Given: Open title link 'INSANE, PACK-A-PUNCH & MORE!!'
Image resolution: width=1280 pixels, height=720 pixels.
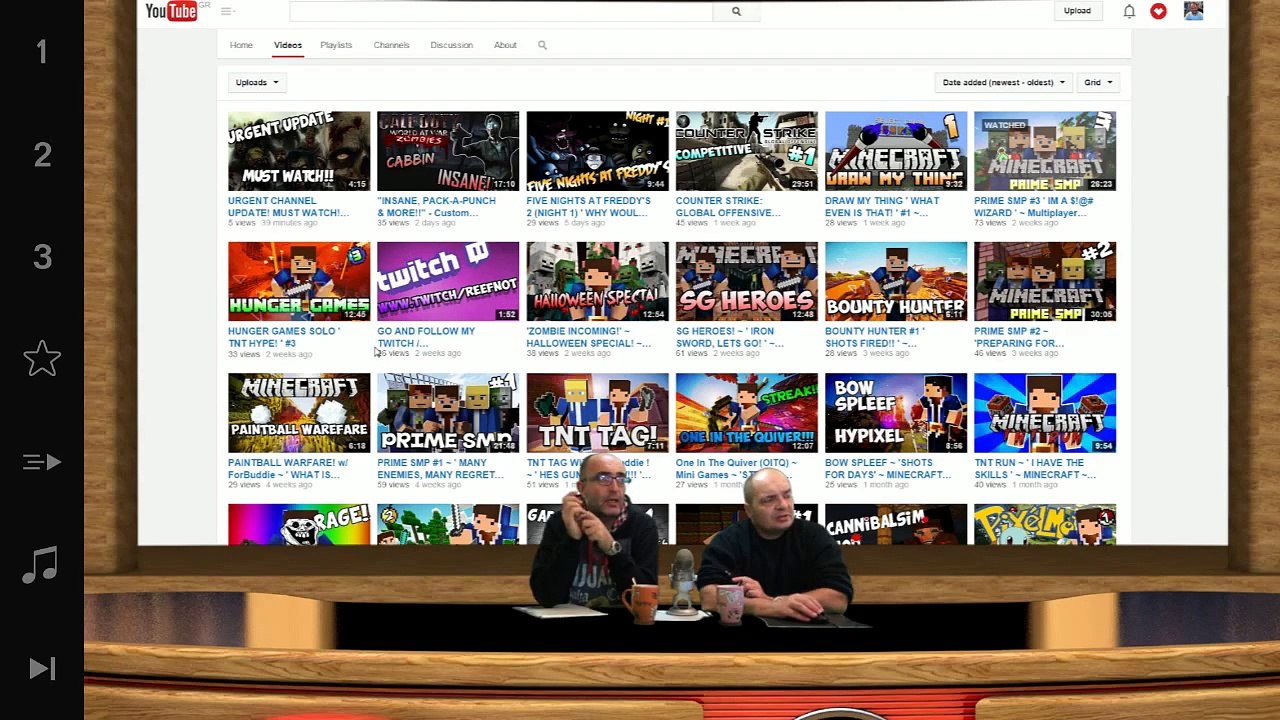Looking at the screenshot, I should [437, 207].
